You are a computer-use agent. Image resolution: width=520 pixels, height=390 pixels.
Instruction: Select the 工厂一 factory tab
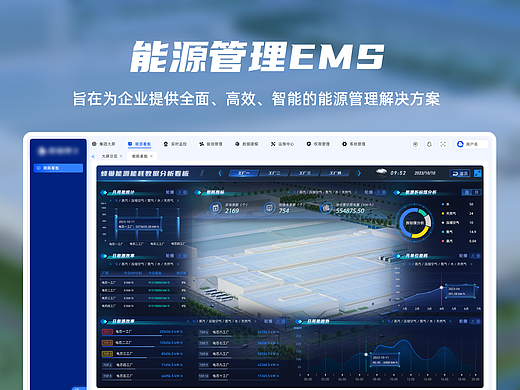[x=243, y=173]
